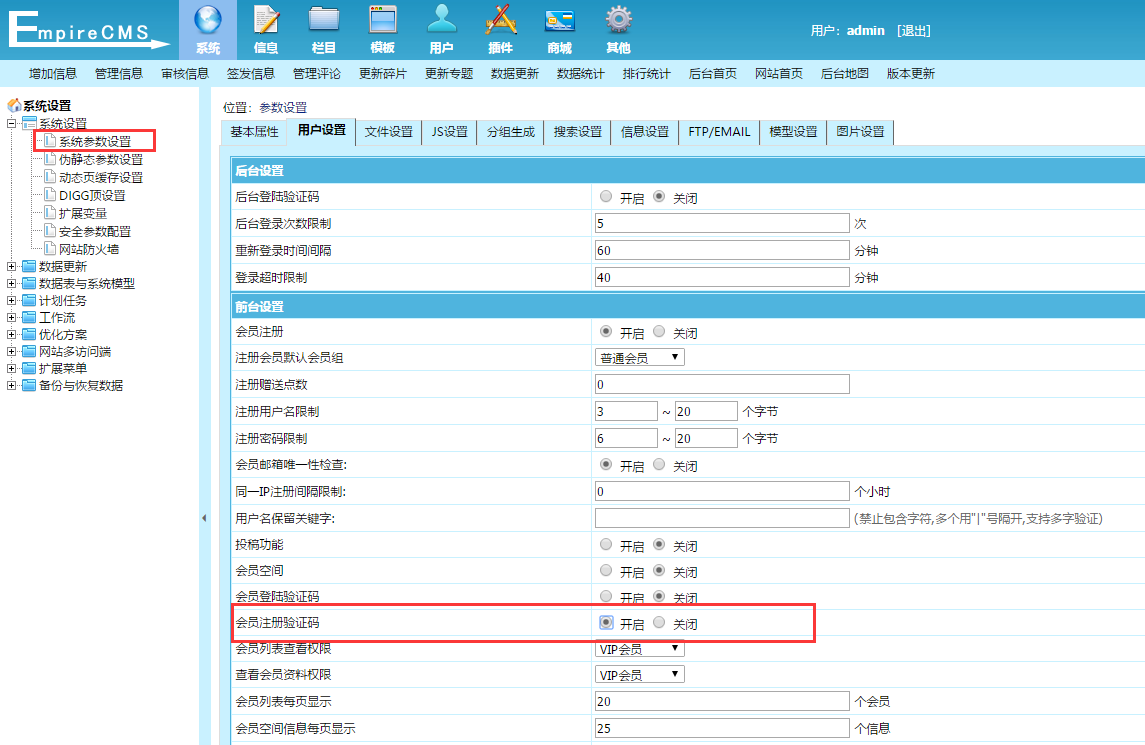The height and width of the screenshot is (745, 1145).
Task: Open 注册会员默认会员组 dropdown
Action: (x=640, y=357)
